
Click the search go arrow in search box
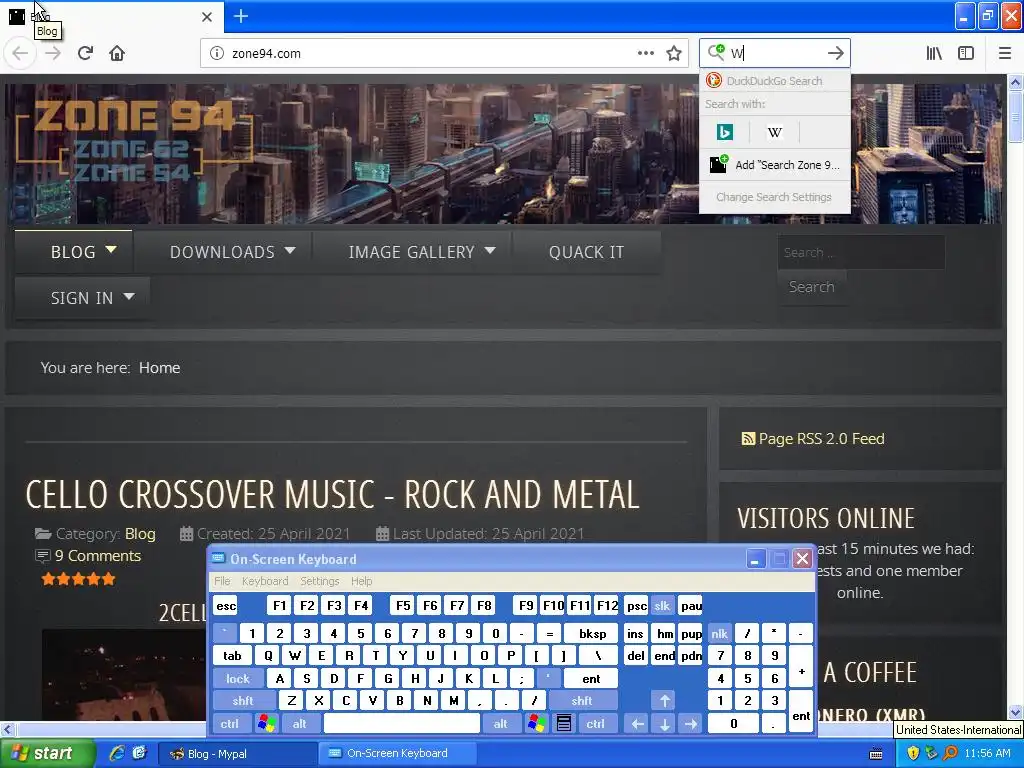[x=835, y=53]
